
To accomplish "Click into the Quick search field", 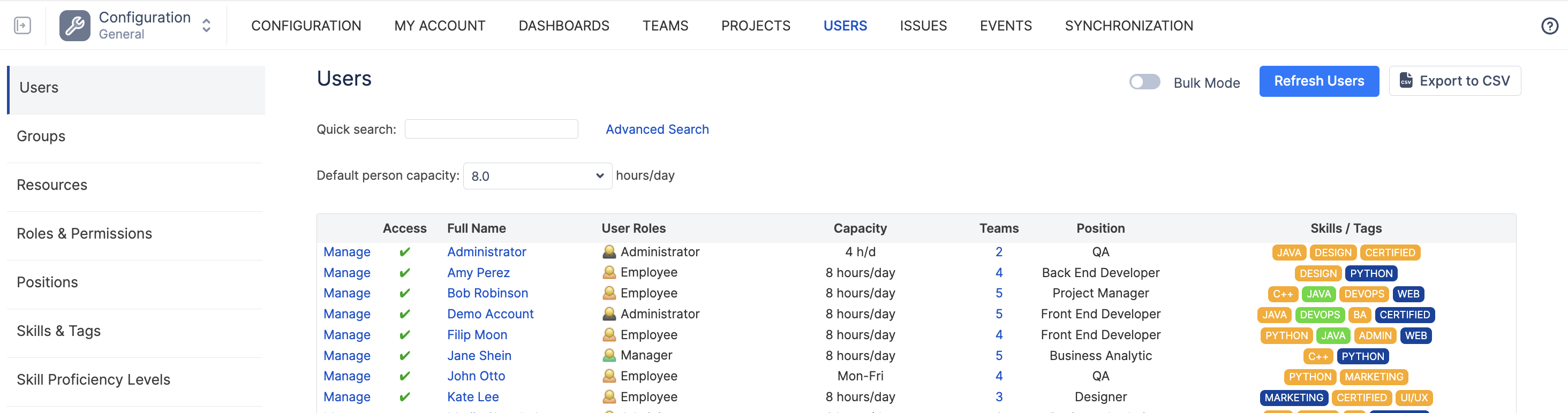I will click(491, 129).
